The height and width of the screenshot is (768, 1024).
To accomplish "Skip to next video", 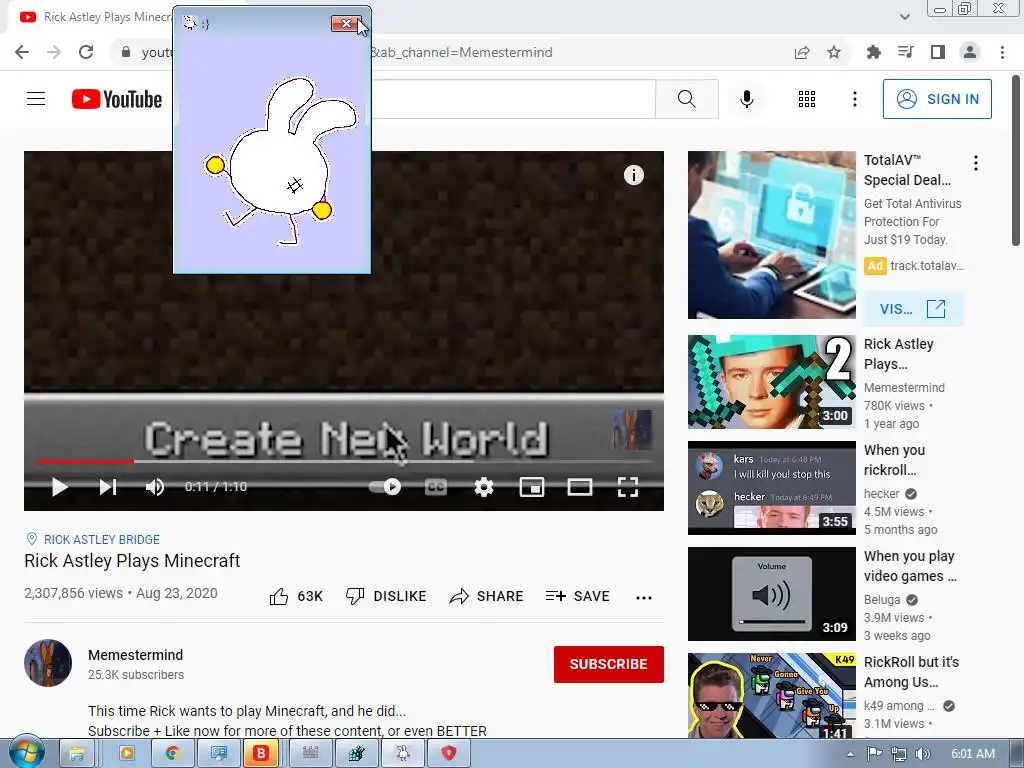I will tap(108, 487).
